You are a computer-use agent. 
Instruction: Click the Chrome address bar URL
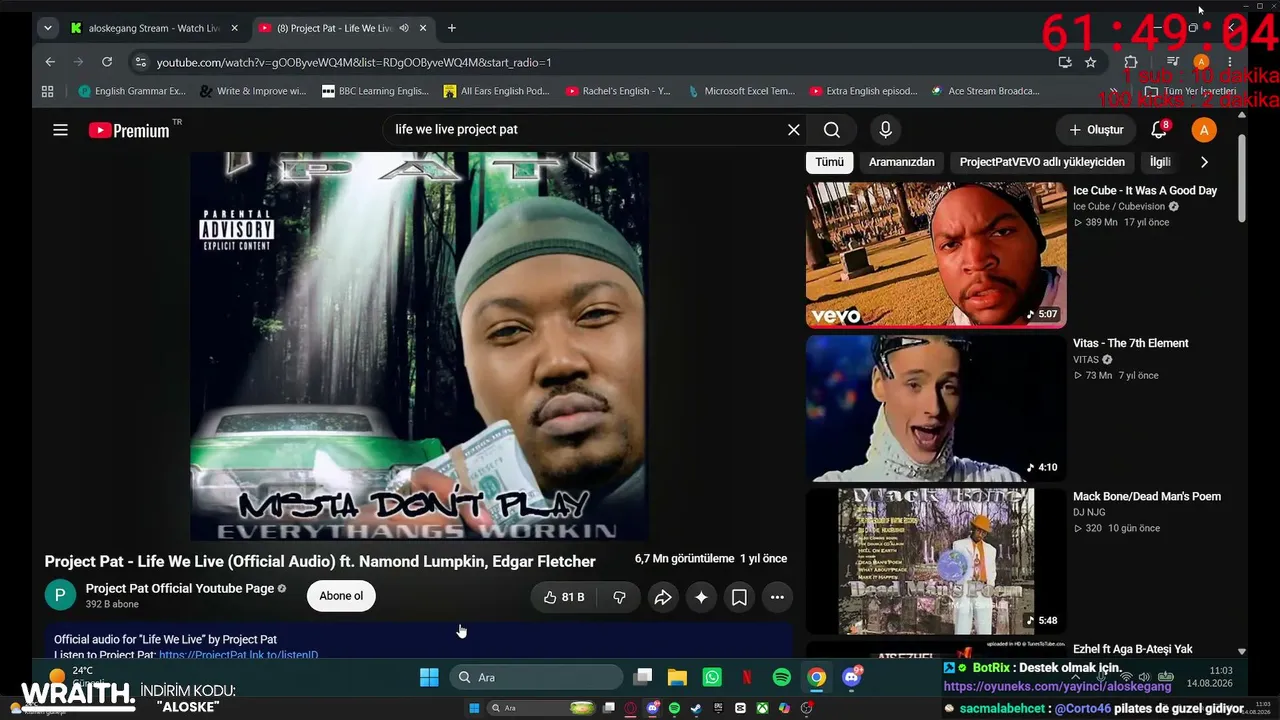354,62
